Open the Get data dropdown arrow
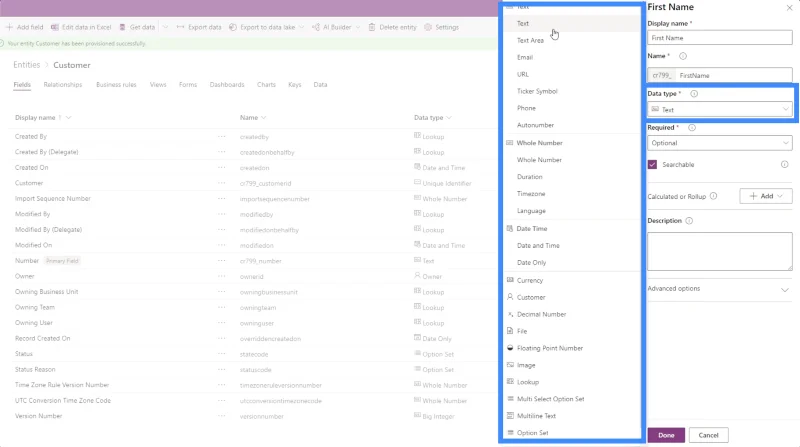Viewport: 800px width, 447px height. click(165, 27)
